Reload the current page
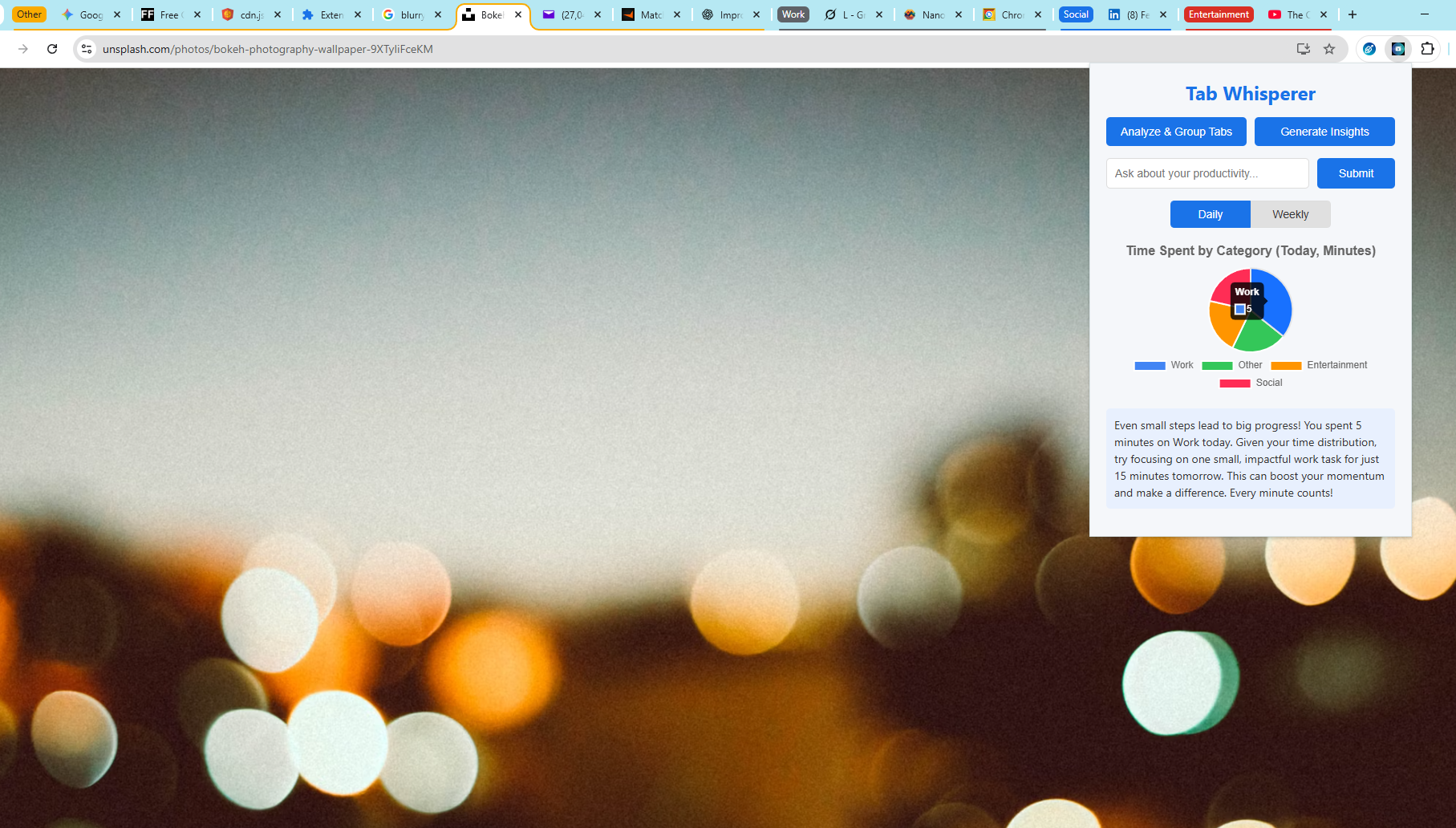 (52, 49)
